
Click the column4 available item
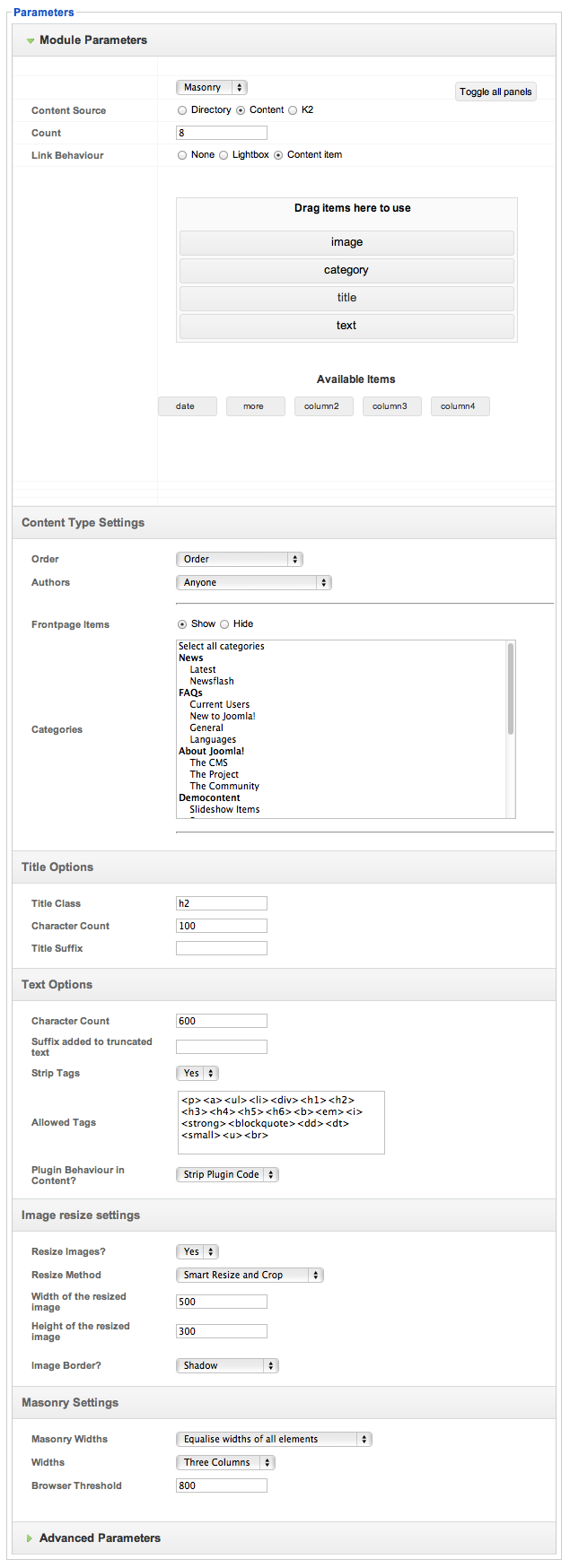pyautogui.click(x=460, y=406)
